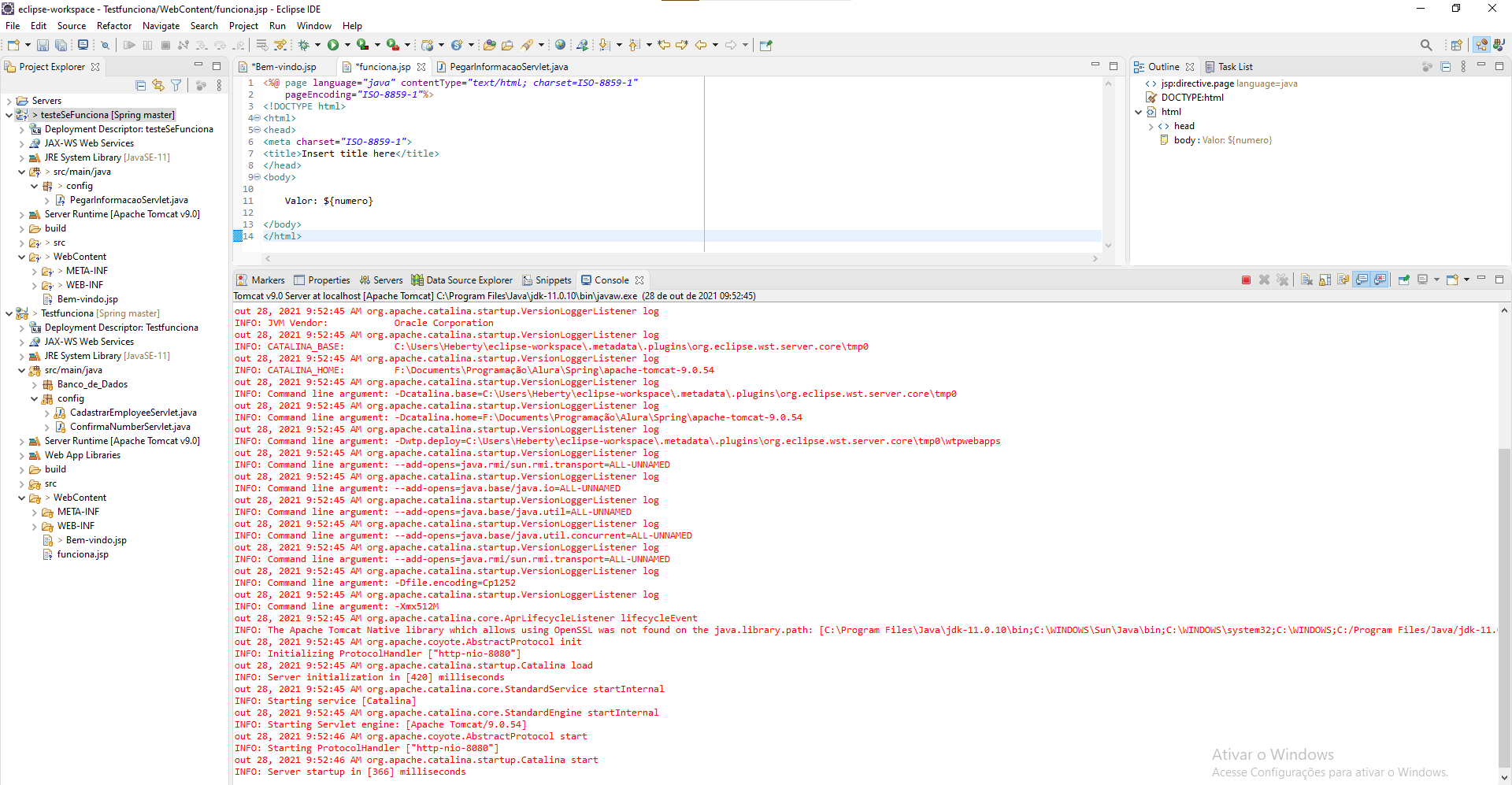
Task: Click the Open Console icon
Action: 1452,280
